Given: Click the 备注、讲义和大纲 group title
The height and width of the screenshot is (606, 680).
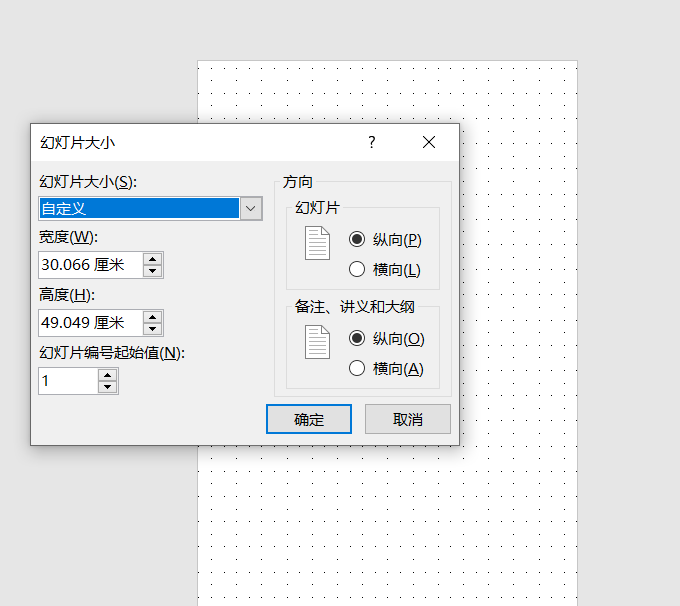Looking at the screenshot, I should pyautogui.click(x=355, y=307).
